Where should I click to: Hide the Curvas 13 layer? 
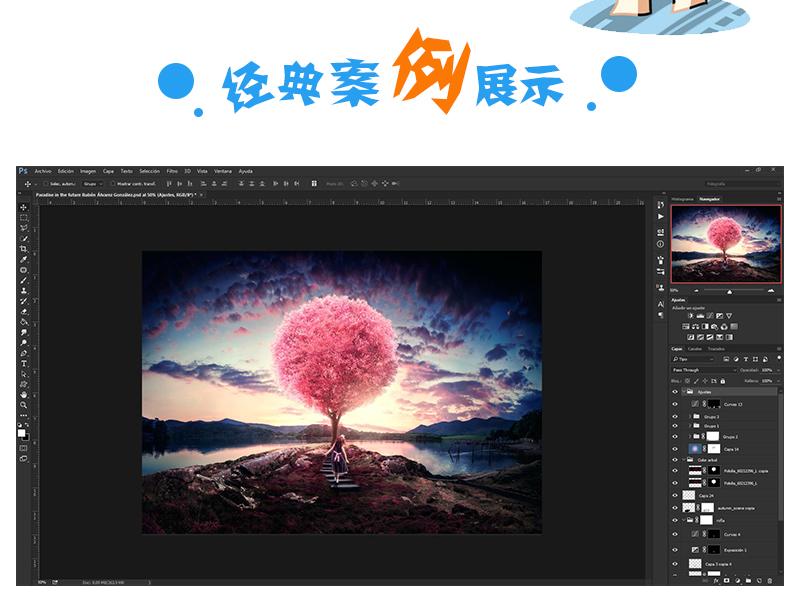pyautogui.click(x=675, y=404)
